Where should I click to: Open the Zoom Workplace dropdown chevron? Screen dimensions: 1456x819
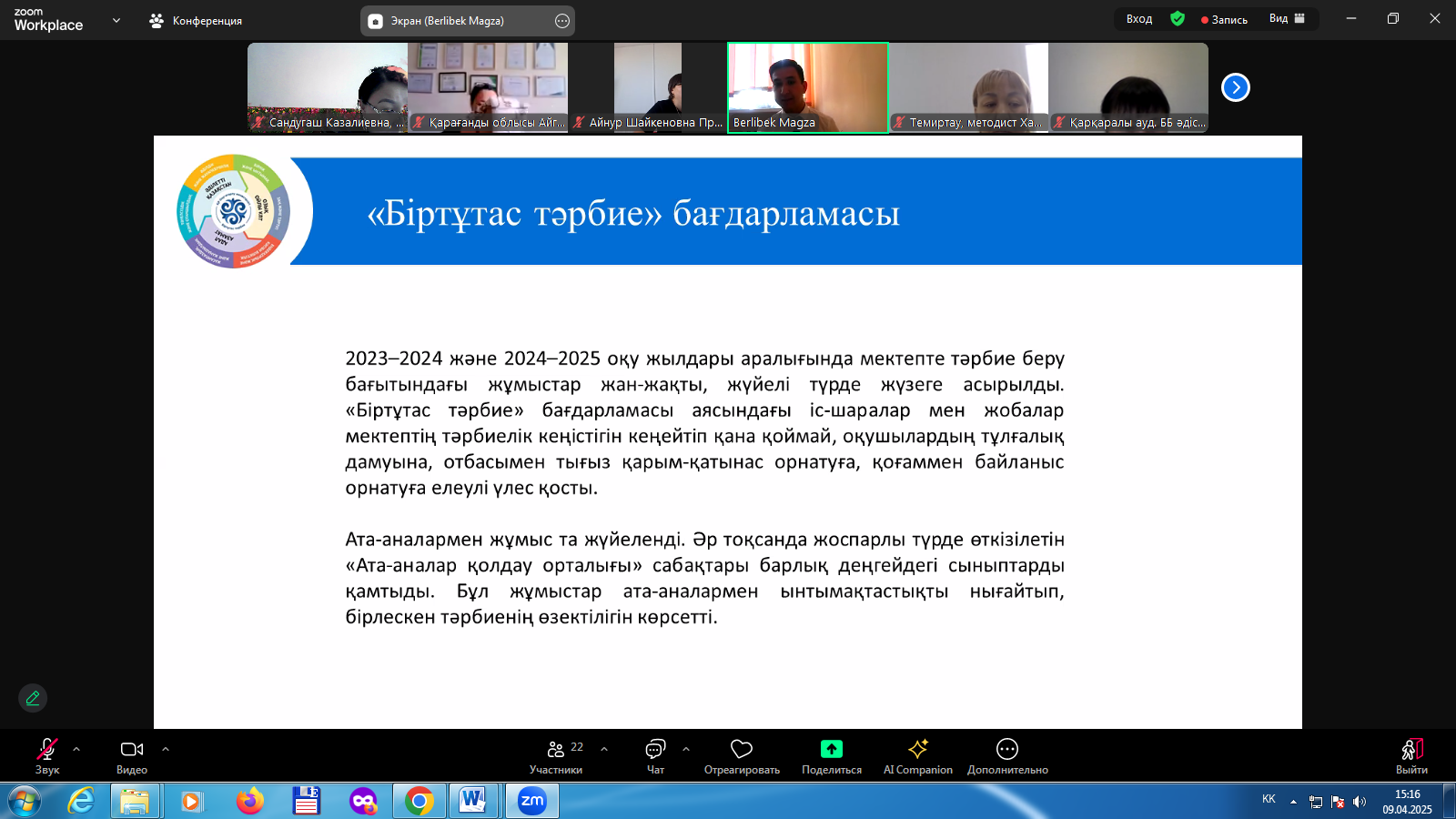coord(116,20)
